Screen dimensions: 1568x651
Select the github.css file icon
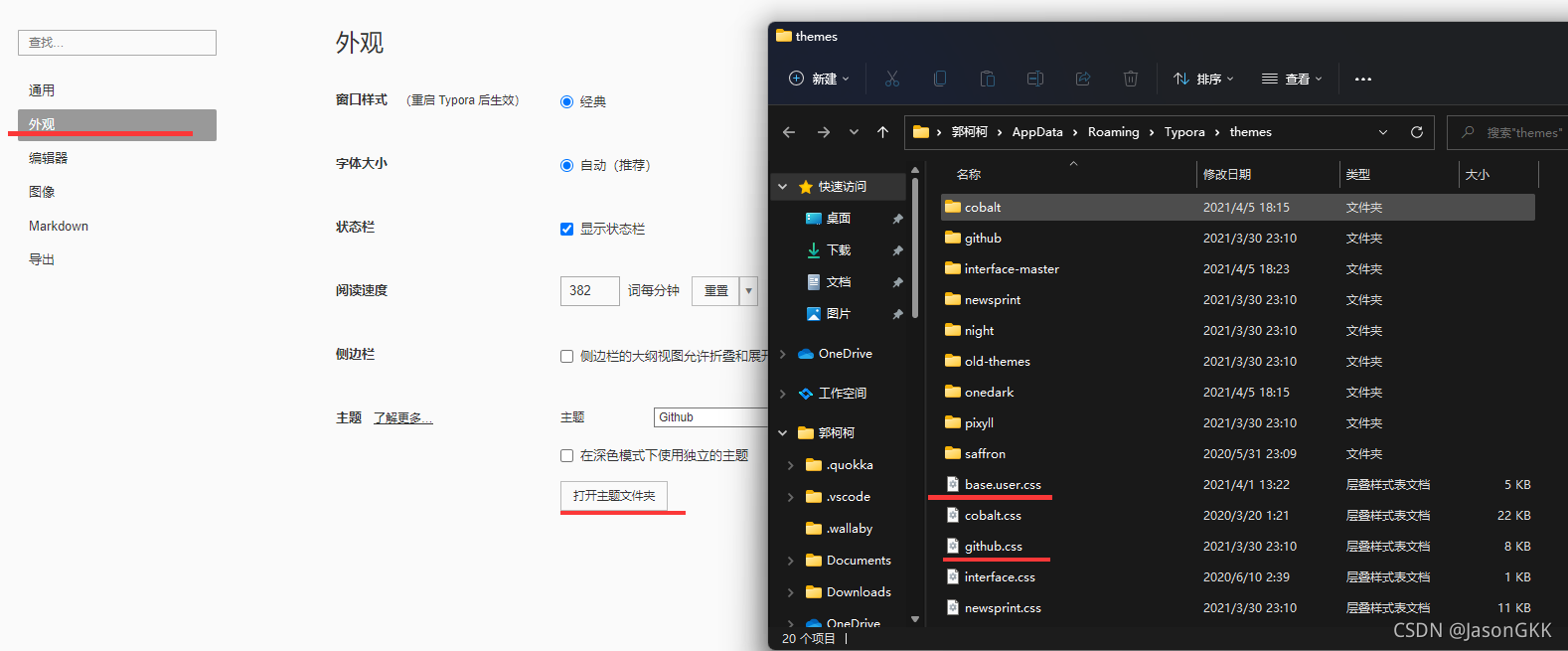pyautogui.click(x=953, y=546)
